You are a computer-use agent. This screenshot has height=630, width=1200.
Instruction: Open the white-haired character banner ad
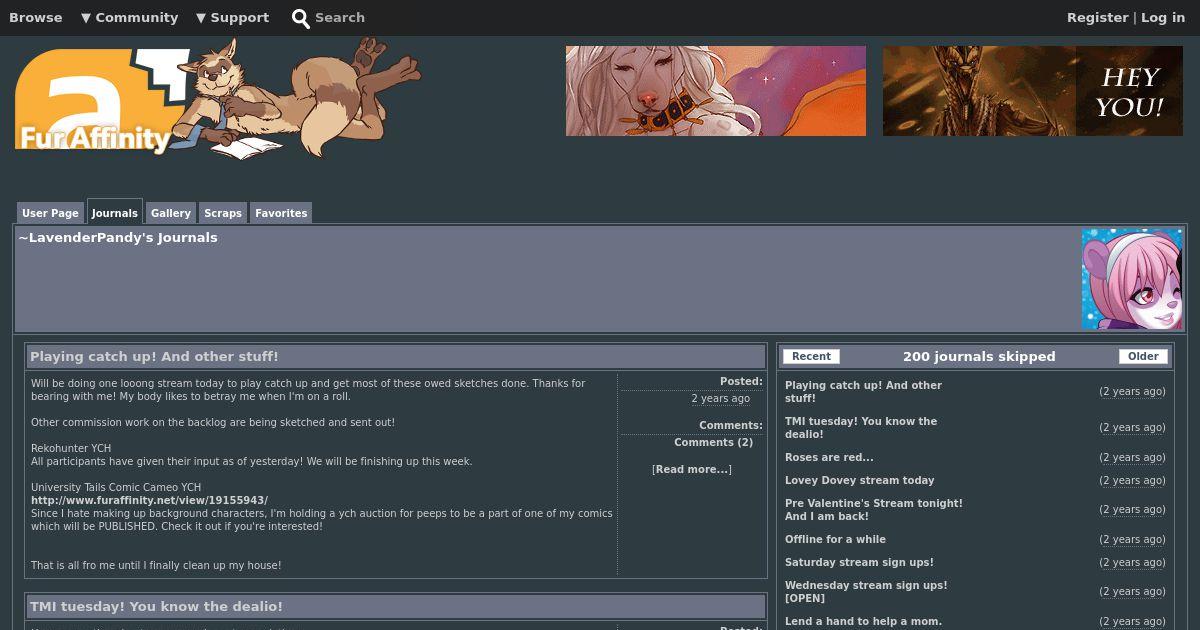point(716,91)
